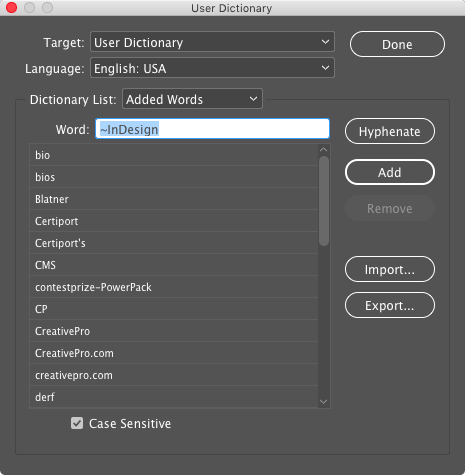Select capitalized "CreativePro.com" list entry
This screenshot has height=475, width=465.
[174, 353]
